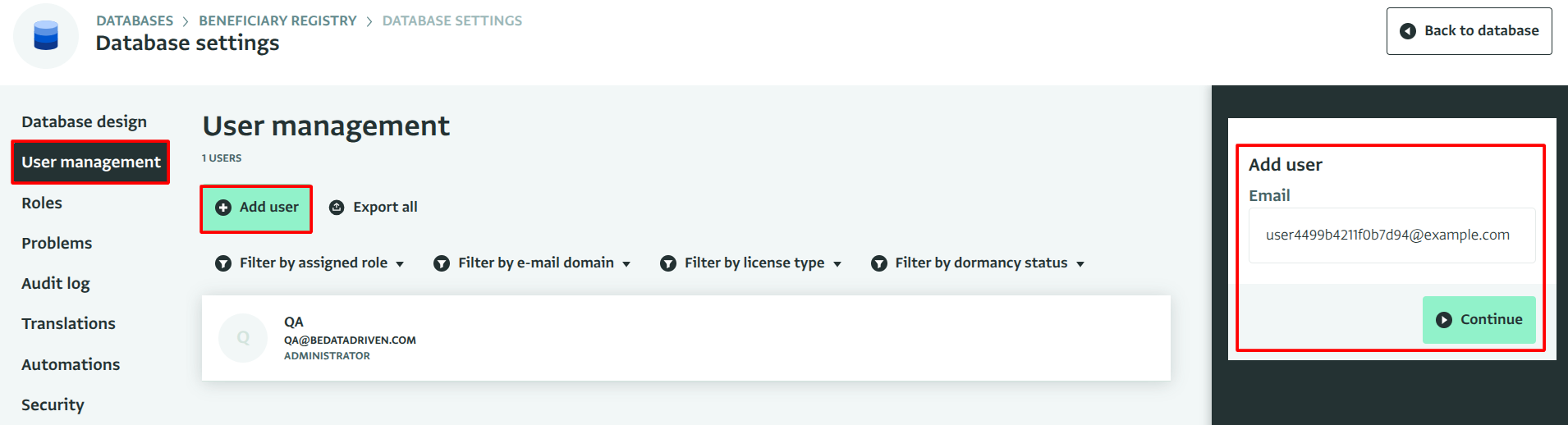
Task: Click the play icon on Continue button
Action: 1444,320
